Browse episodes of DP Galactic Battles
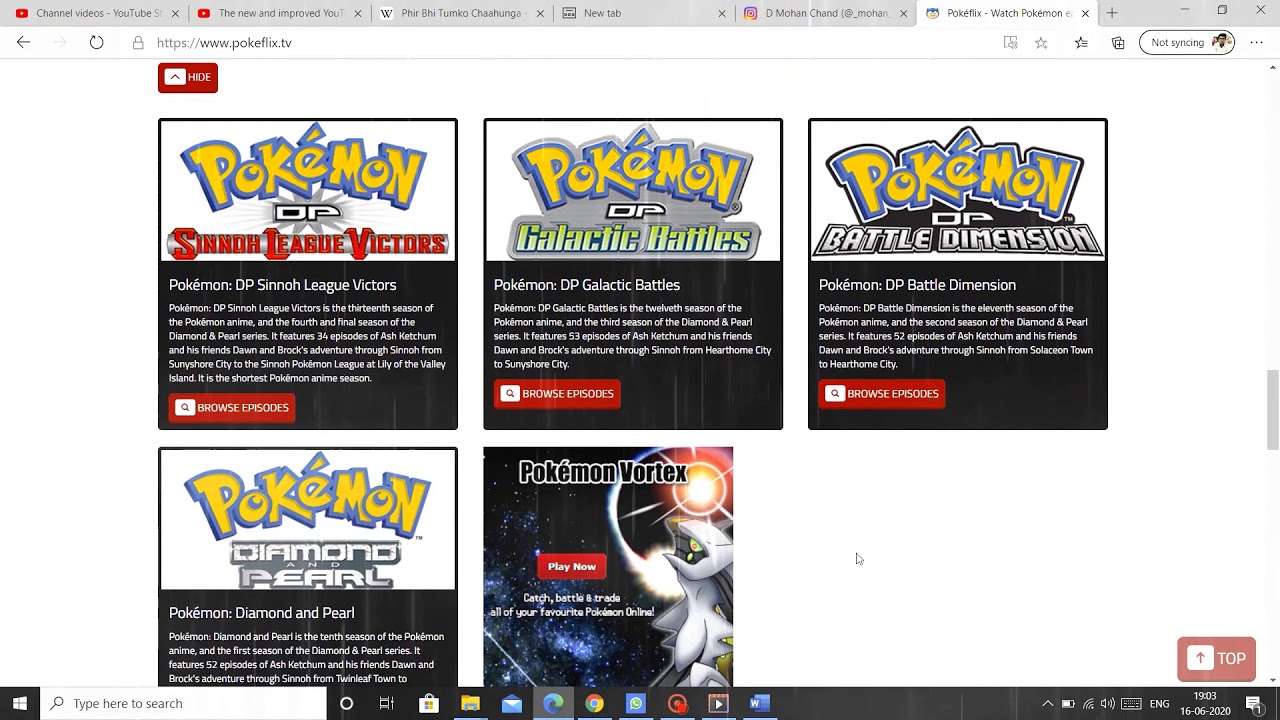This screenshot has width=1280, height=720. tap(557, 394)
